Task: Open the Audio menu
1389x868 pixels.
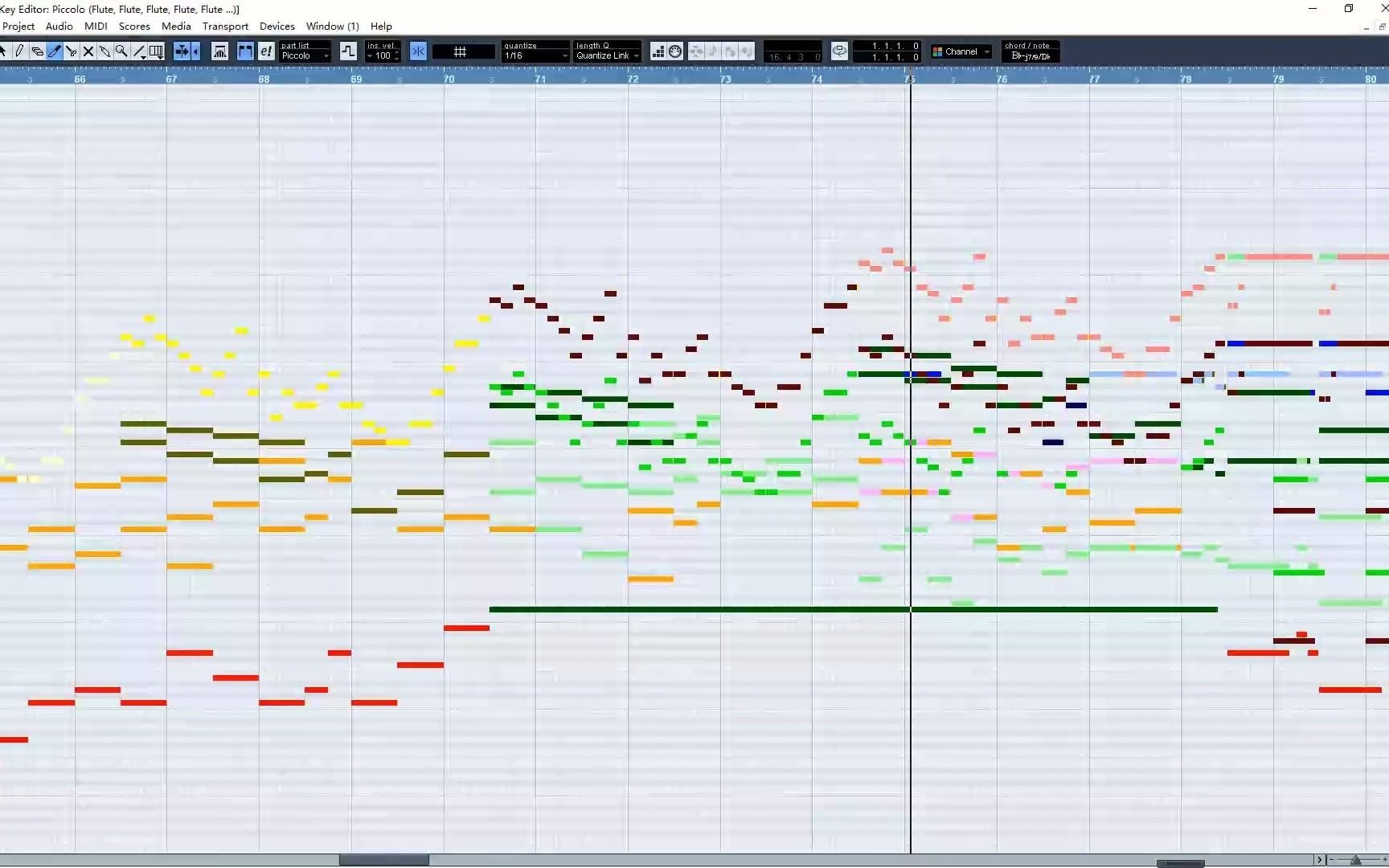Action: [x=59, y=27]
